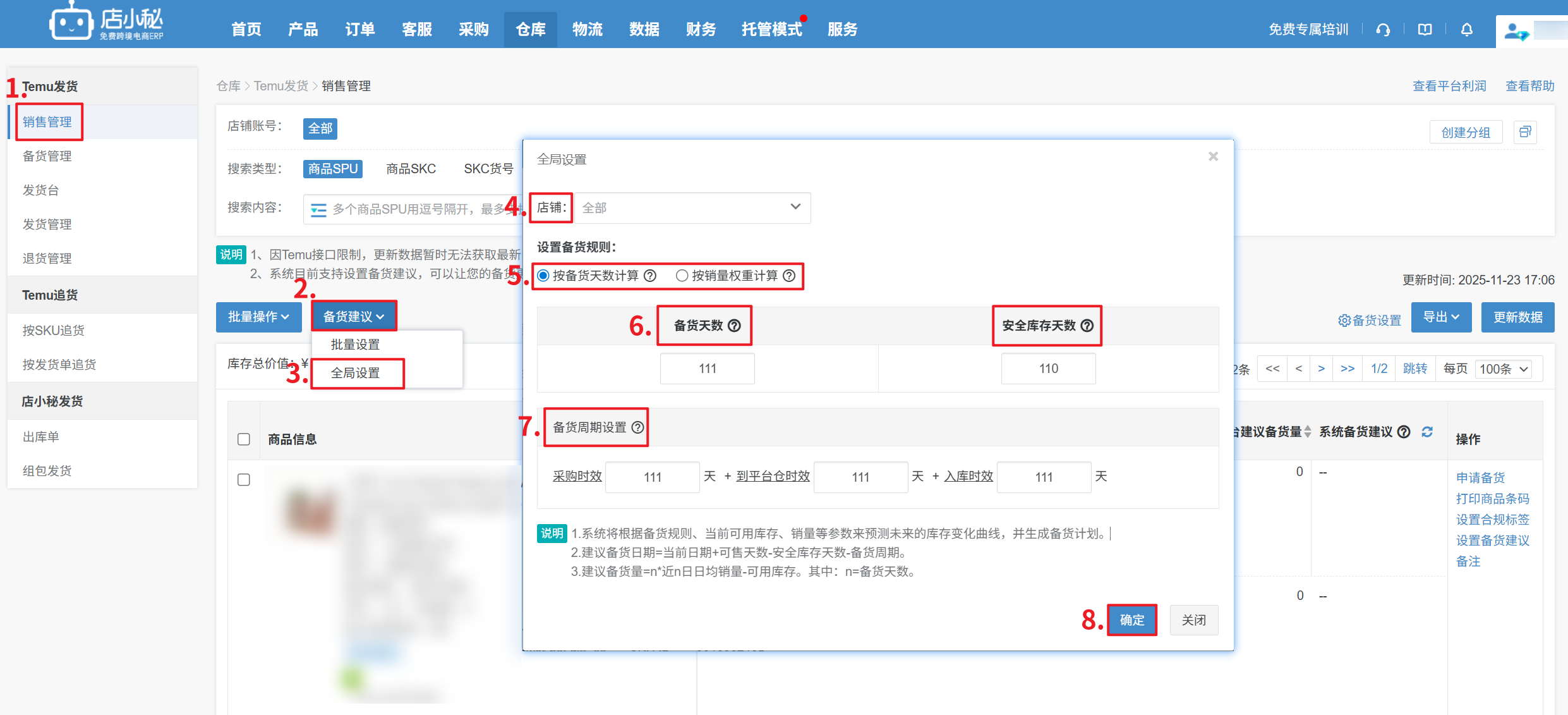Select the 按备货天数计算 radio option
This screenshot has height=715, width=1568.
pos(543,276)
